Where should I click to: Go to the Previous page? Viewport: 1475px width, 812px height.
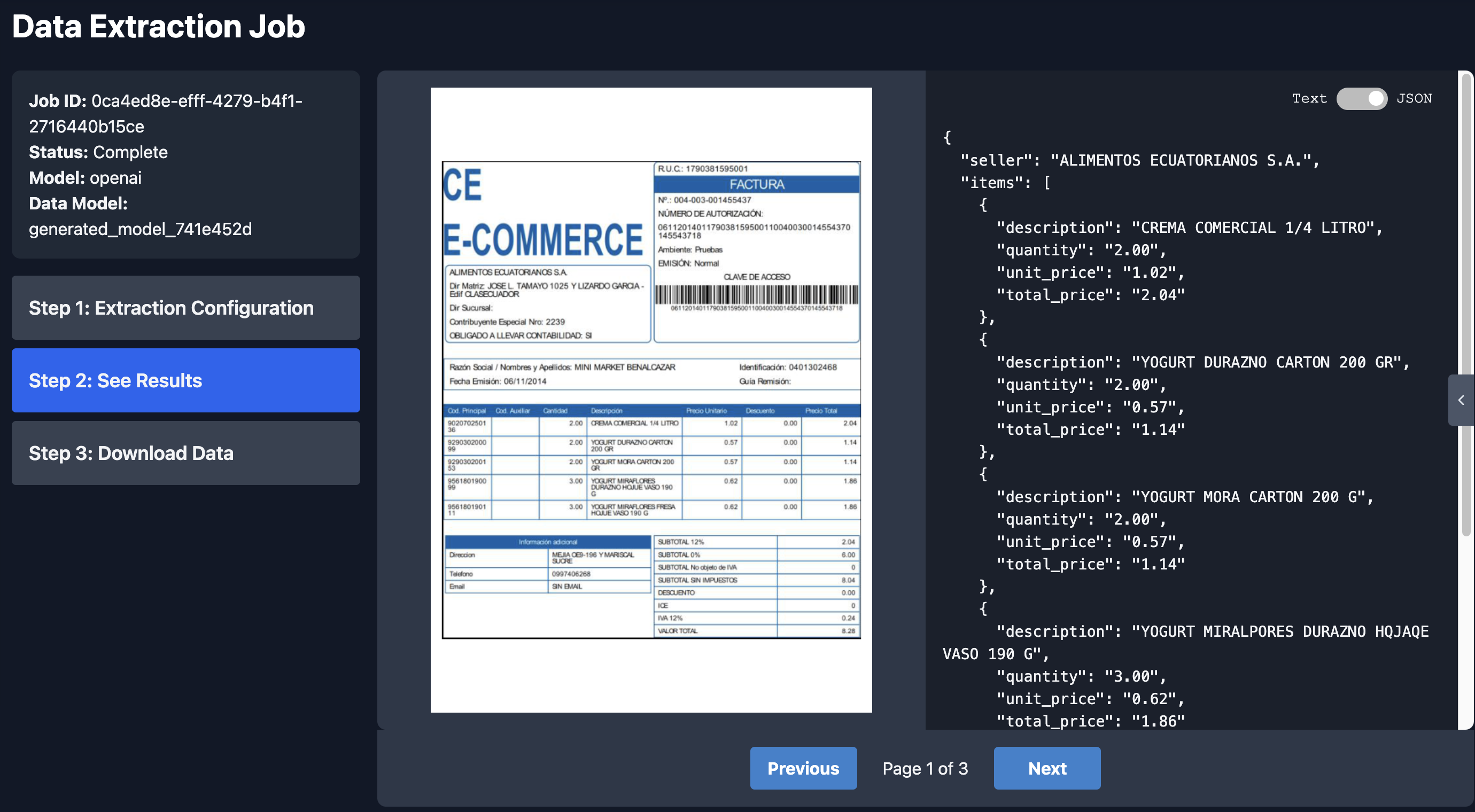pyautogui.click(x=803, y=768)
